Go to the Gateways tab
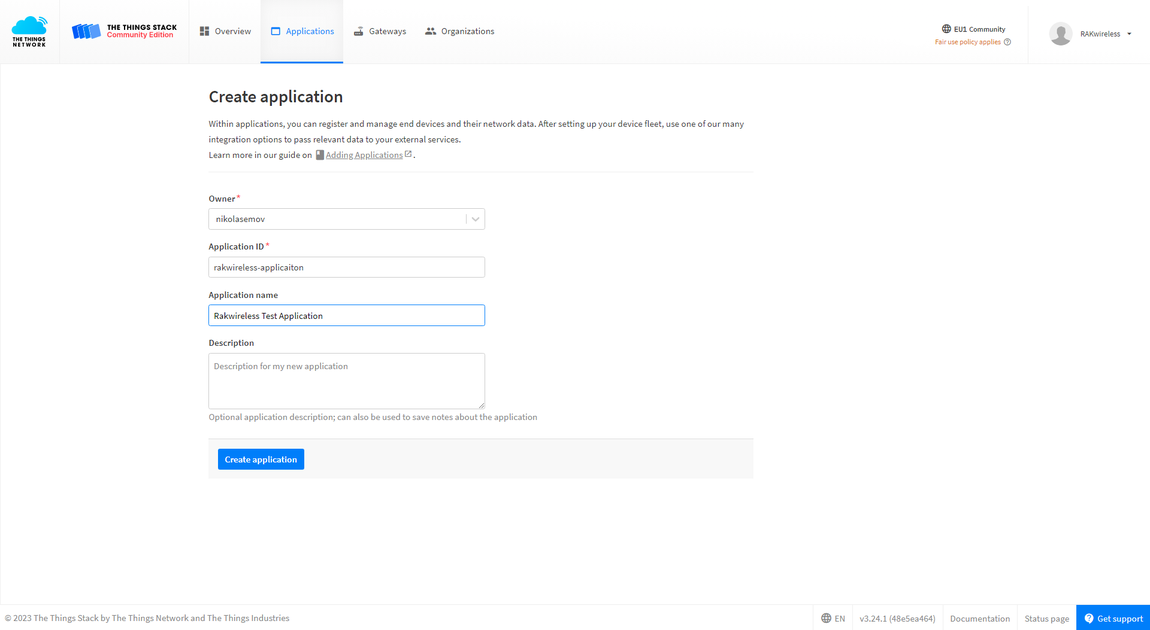The height and width of the screenshot is (630, 1150). [x=379, y=32]
